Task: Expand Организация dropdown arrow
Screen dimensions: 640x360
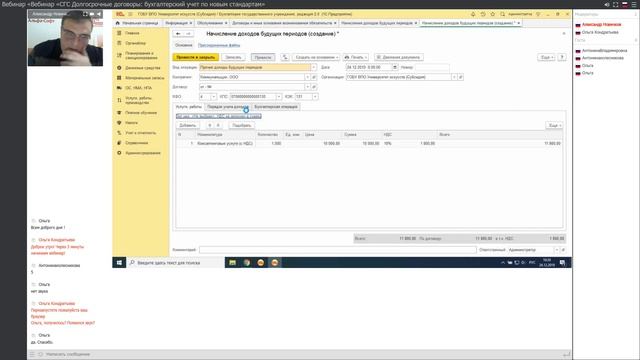Action: pyautogui.click(x=454, y=77)
